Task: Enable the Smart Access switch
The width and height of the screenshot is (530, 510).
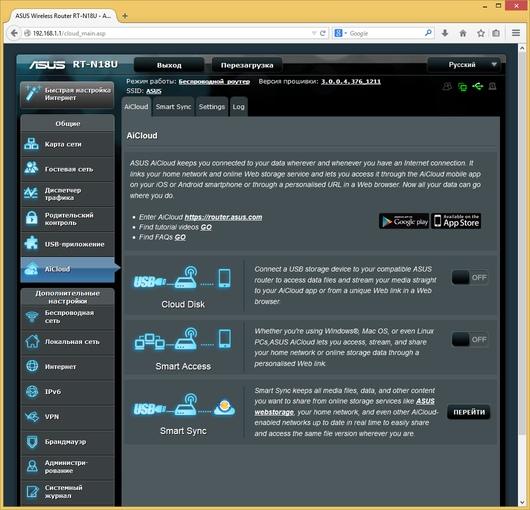Action: [x=470, y=340]
